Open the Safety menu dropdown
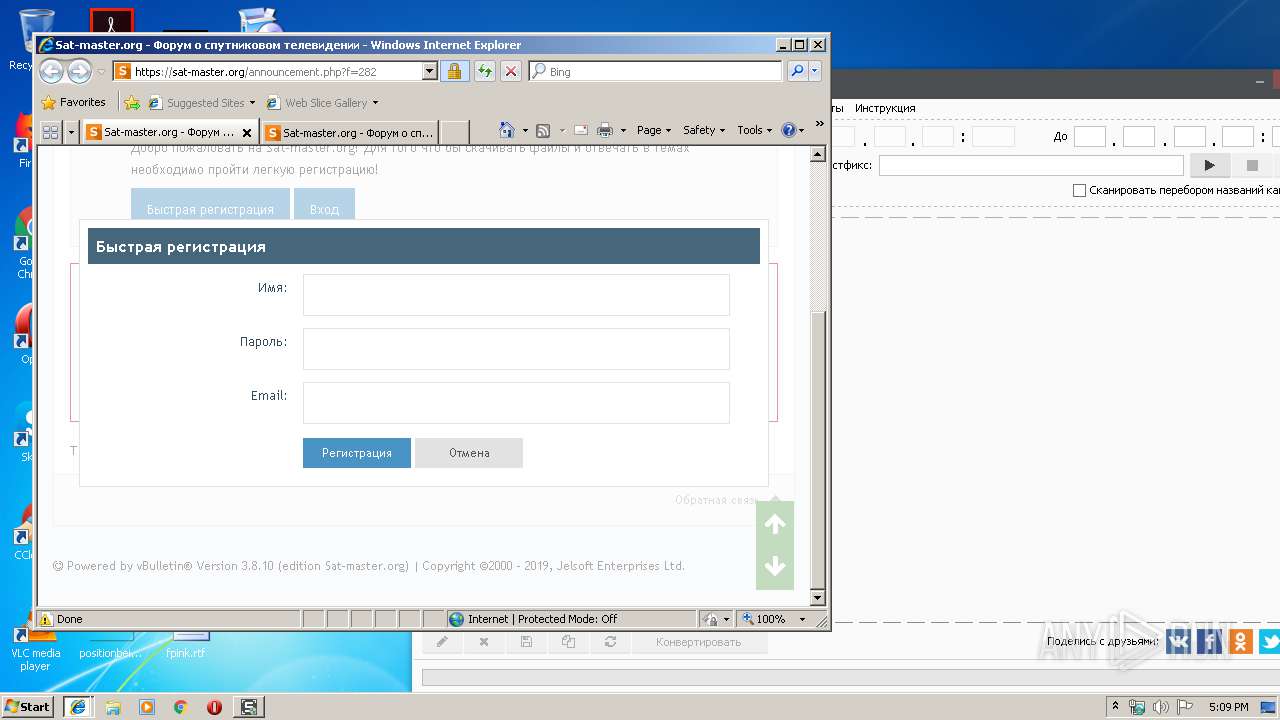The width and height of the screenshot is (1280, 720). 703,130
